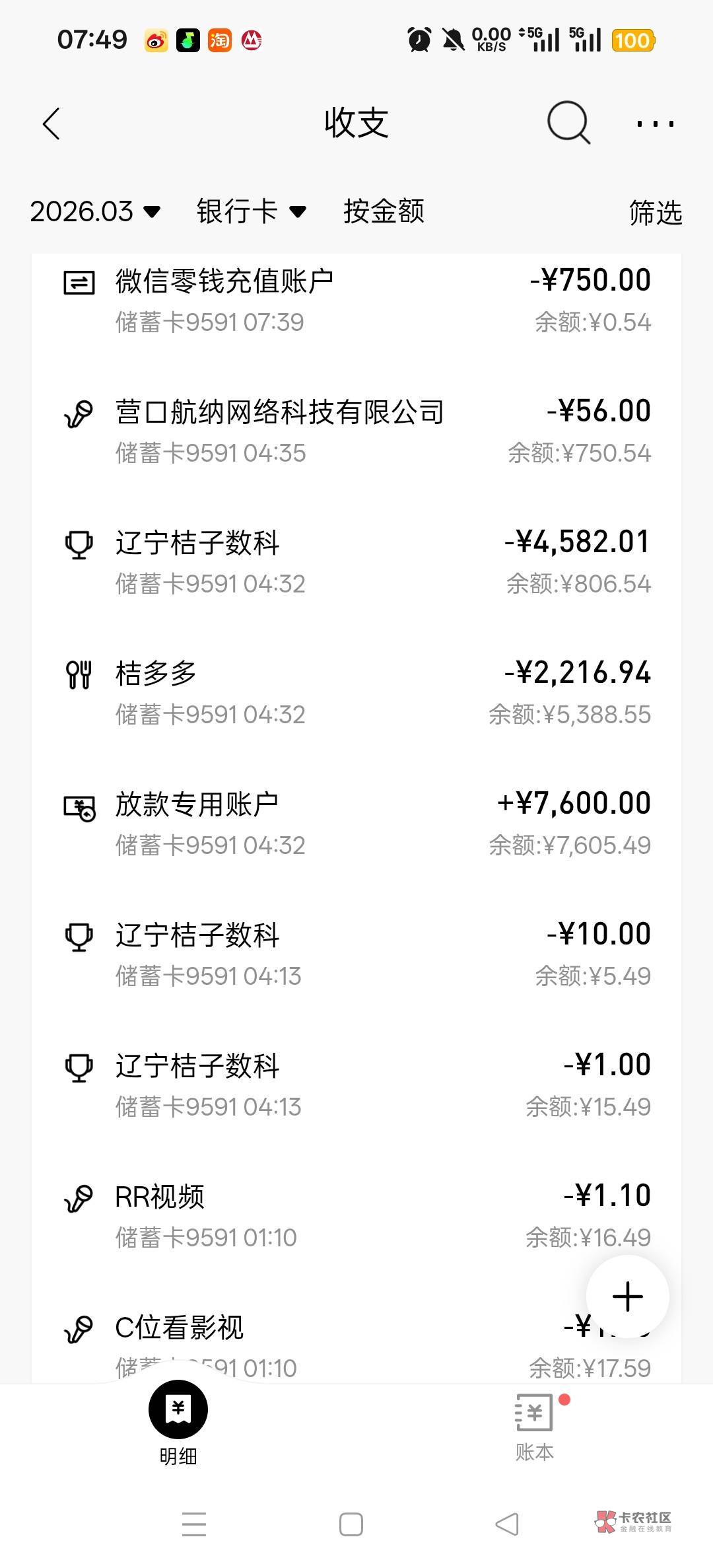Viewport: 713px width, 1568px height.
Task: Open the +¥7,600.00 放款专用账户 transaction
Action: [356, 824]
